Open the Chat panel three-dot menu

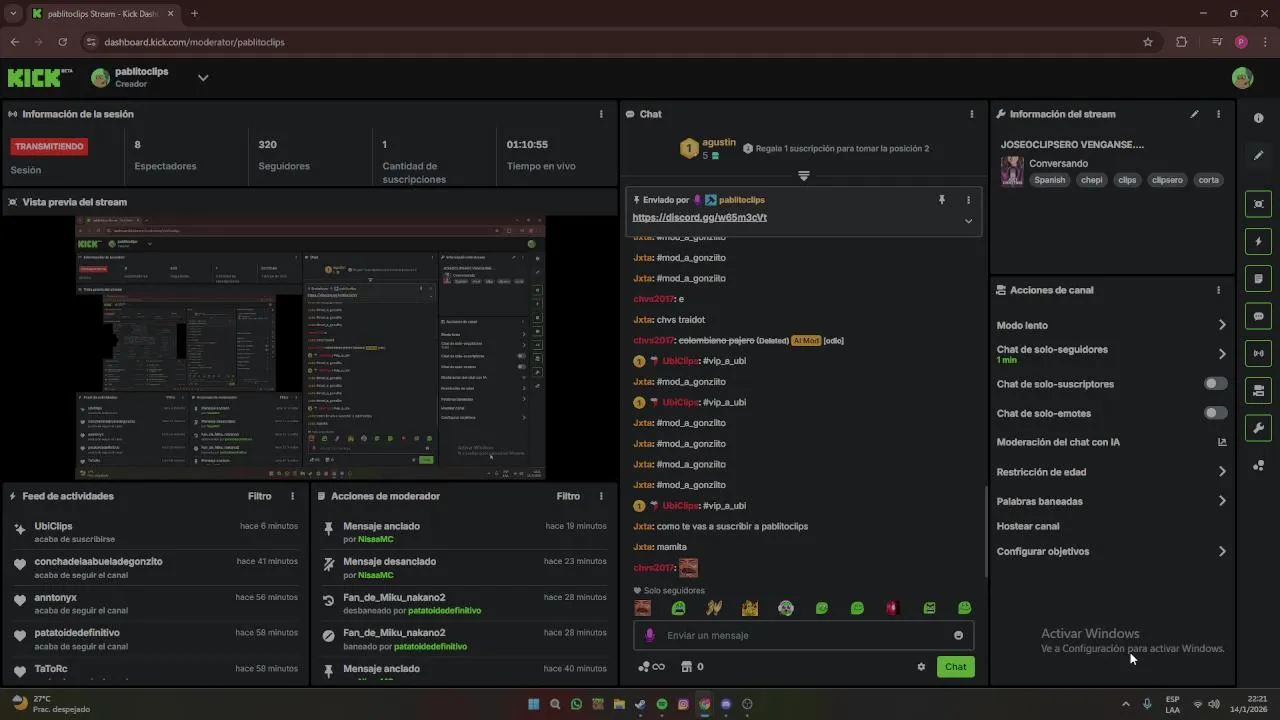coord(971,114)
